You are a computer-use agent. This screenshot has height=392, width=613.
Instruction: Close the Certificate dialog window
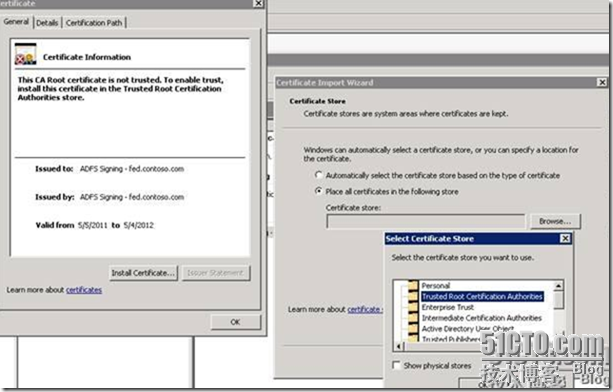coord(258,4)
